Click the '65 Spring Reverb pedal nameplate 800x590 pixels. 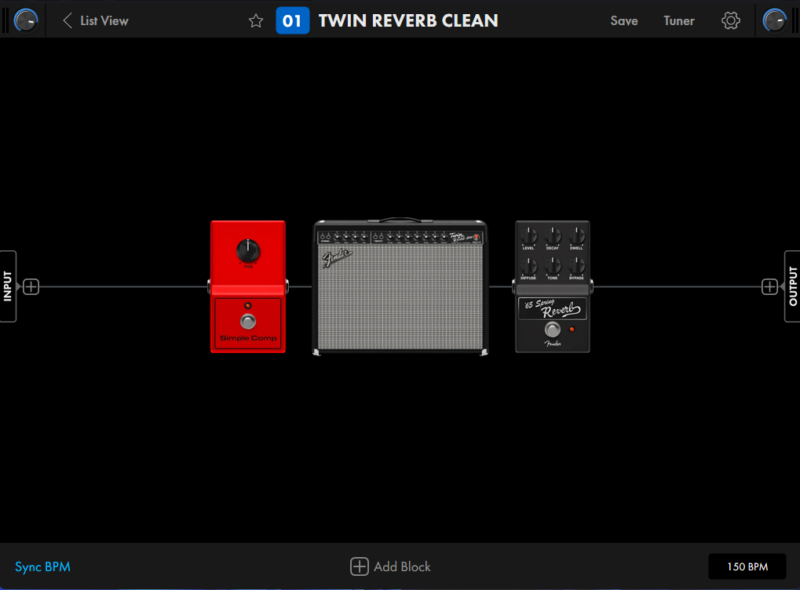(x=552, y=309)
